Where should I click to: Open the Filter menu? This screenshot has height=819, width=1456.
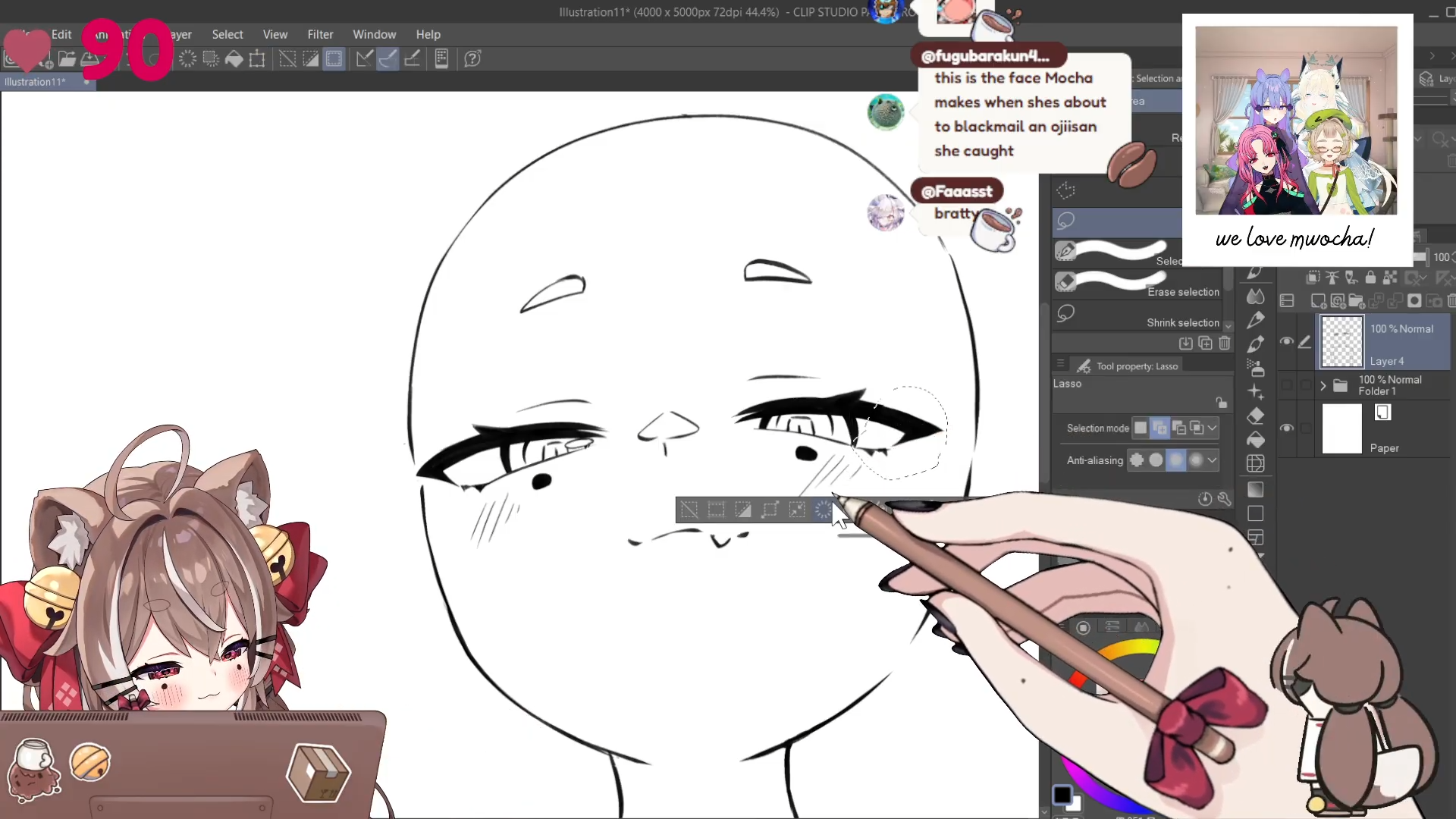tap(319, 34)
